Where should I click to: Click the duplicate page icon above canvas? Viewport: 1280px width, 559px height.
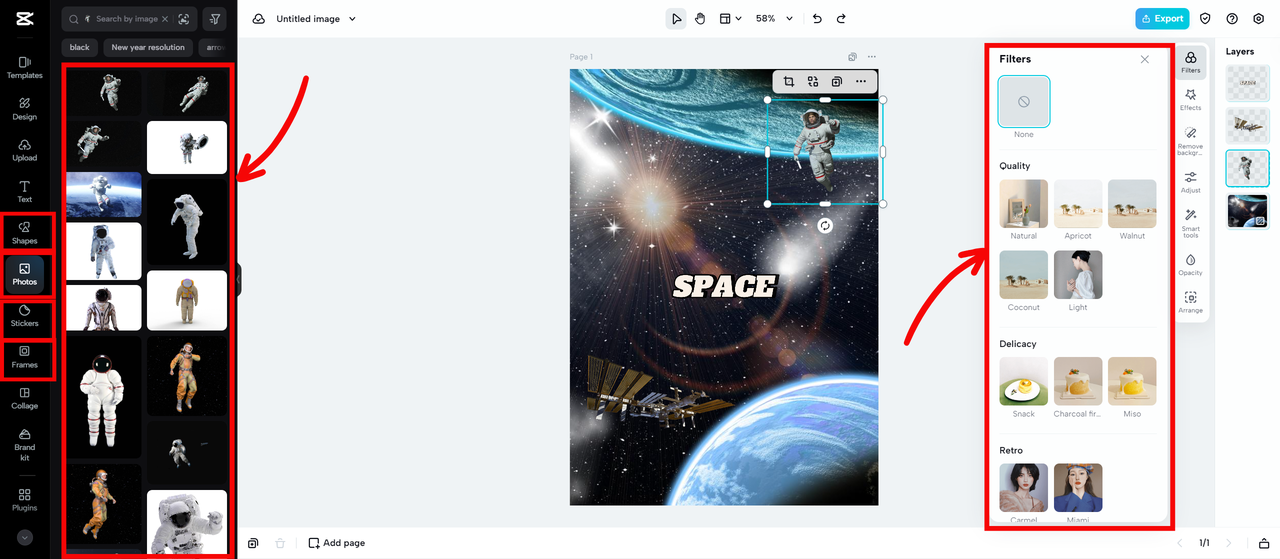pyautogui.click(x=852, y=57)
